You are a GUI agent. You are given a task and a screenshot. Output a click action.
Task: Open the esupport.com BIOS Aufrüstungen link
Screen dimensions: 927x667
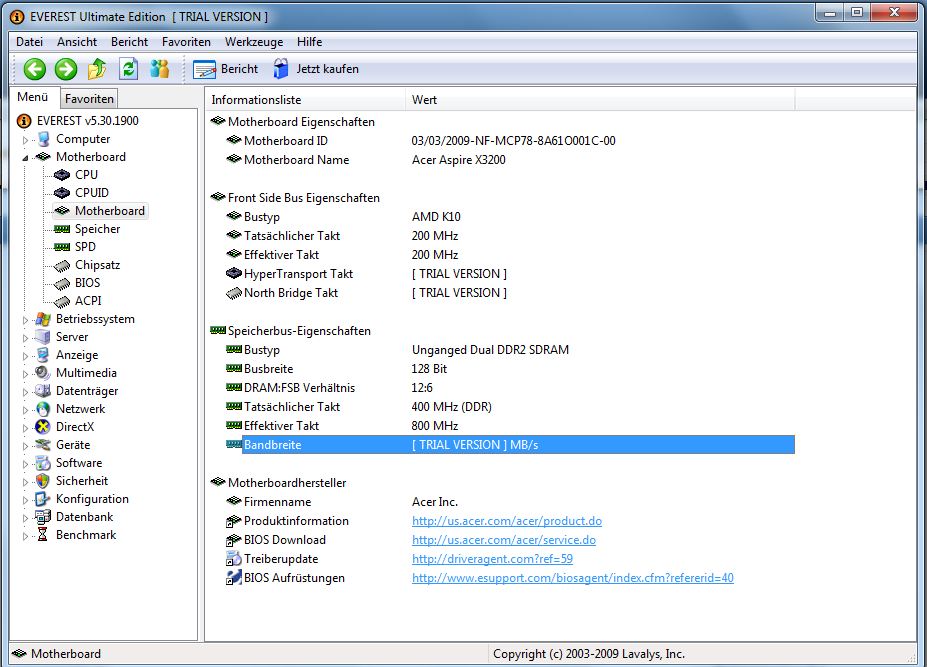pyautogui.click(x=573, y=578)
